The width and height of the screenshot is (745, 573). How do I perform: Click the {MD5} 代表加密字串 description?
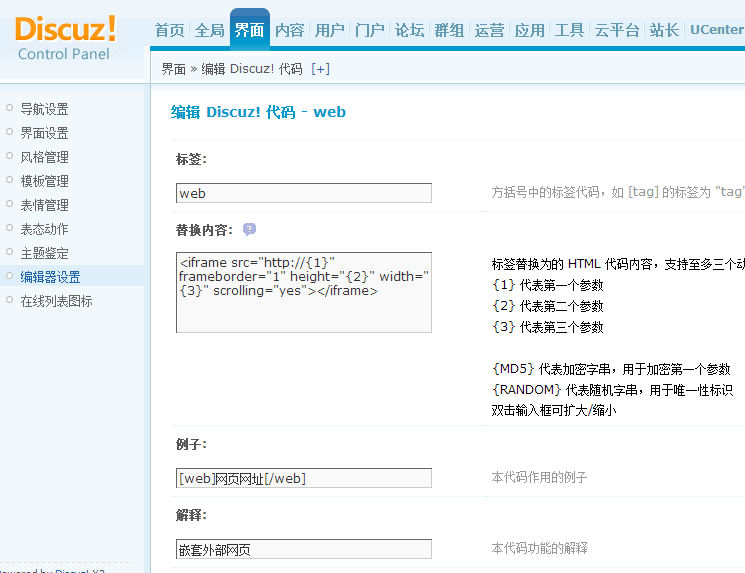pyautogui.click(x=611, y=369)
